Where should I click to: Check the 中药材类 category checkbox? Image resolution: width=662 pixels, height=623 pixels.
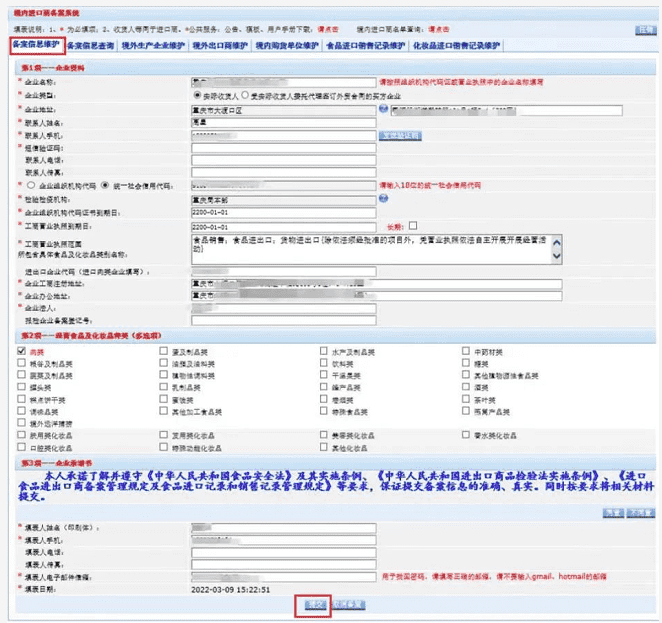(467, 351)
